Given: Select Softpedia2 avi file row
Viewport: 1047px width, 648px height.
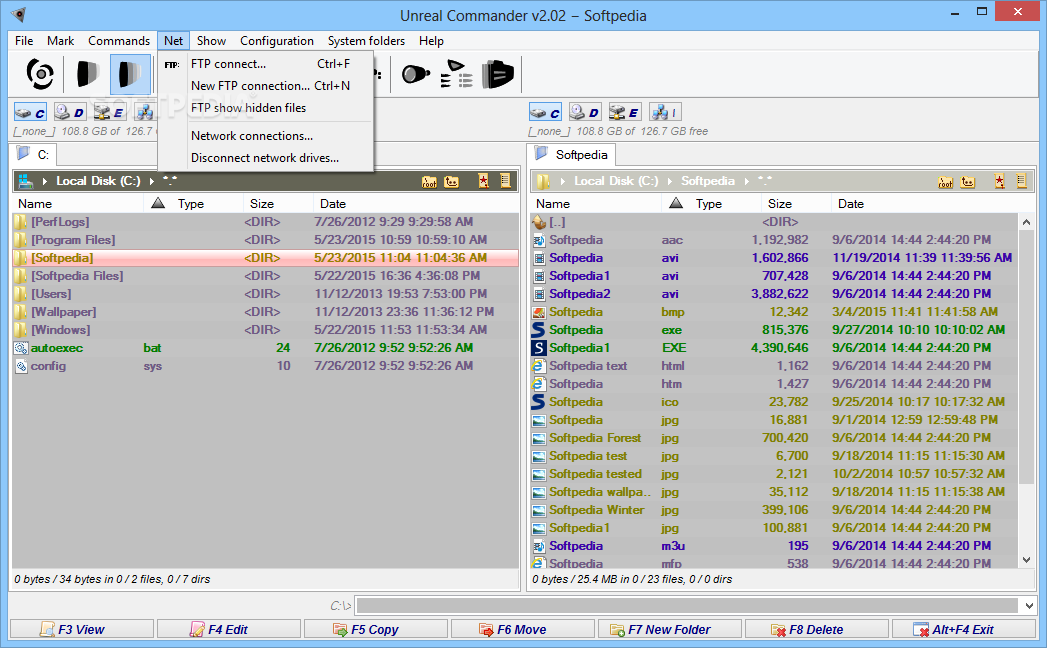Looking at the screenshot, I should pos(774,294).
